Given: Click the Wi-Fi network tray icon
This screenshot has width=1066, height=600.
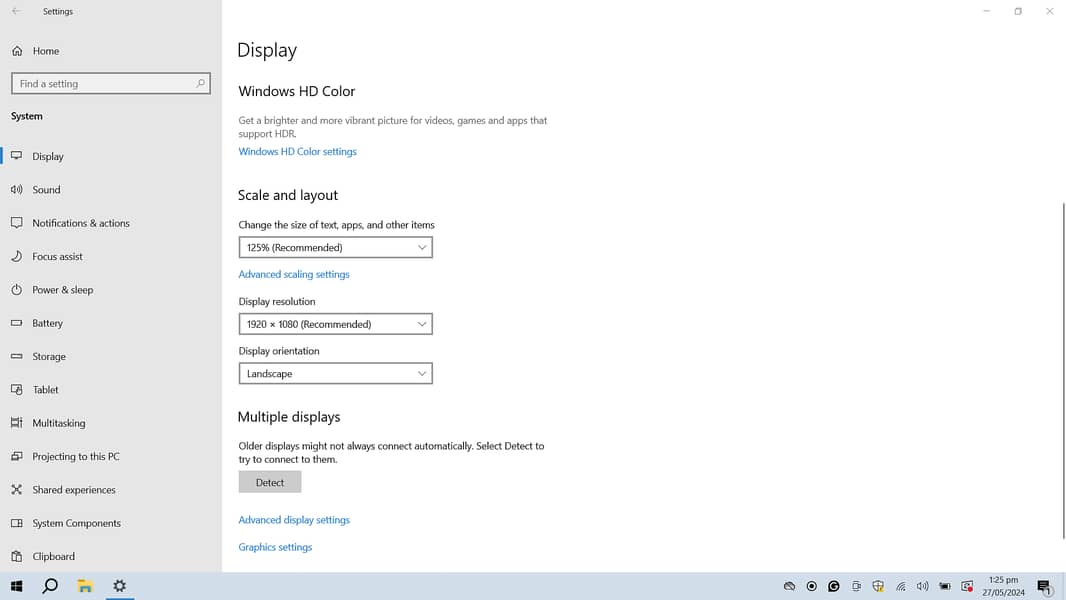Looking at the screenshot, I should 900,587.
